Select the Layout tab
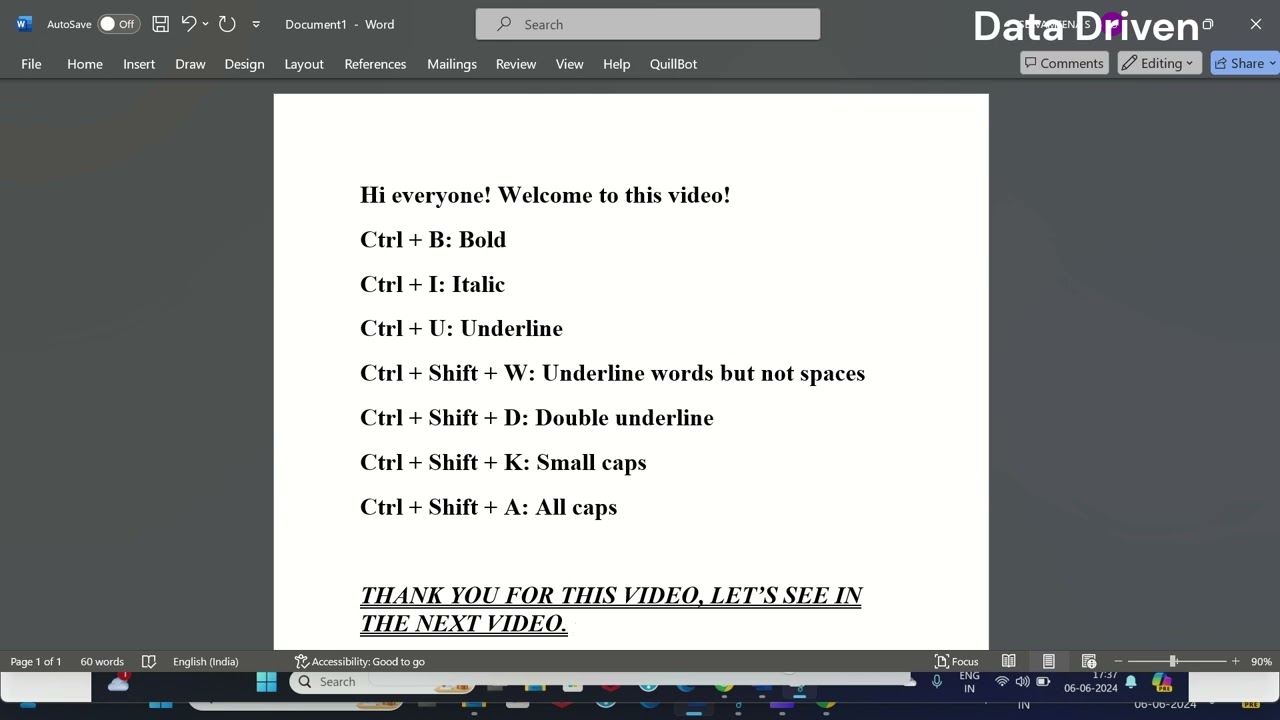Screen dimensions: 1280x720 304,64
